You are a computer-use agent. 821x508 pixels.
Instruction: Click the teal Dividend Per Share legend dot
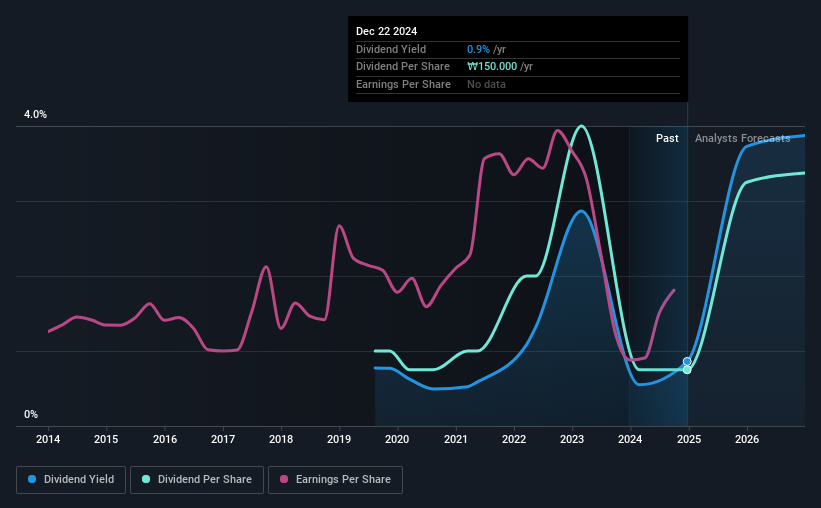pos(146,479)
